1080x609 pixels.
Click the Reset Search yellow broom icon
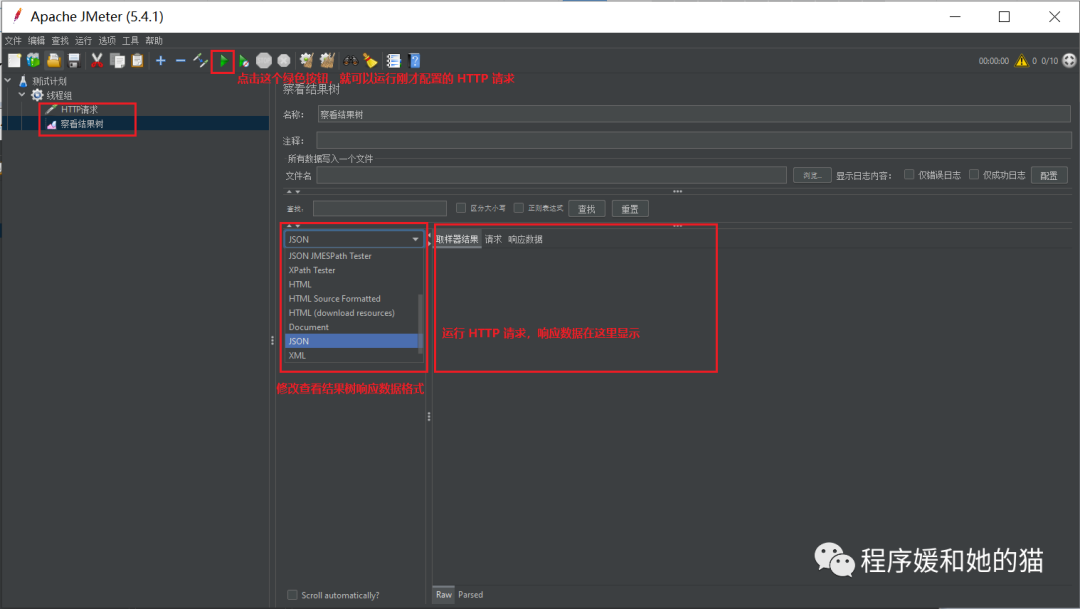pyautogui.click(x=371, y=61)
